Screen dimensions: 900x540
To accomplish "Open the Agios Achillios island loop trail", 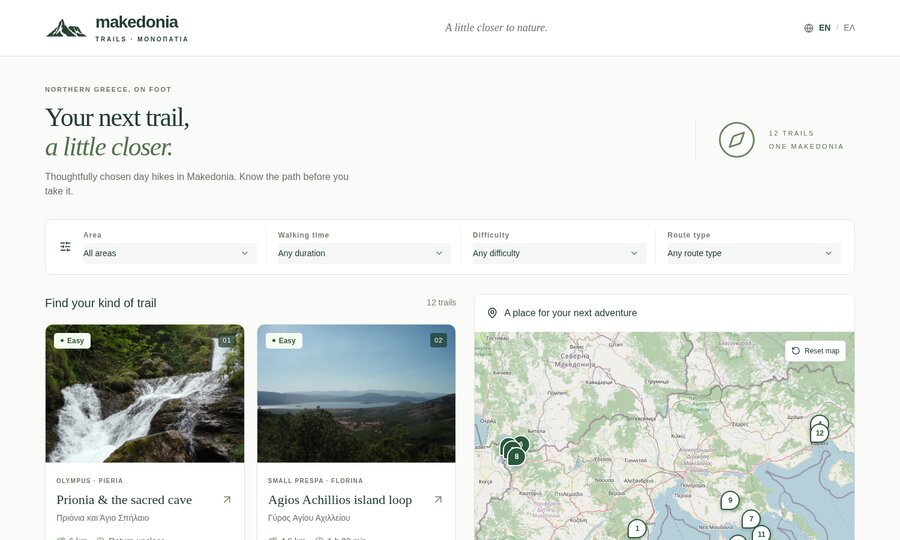I will pyautogui.click(x=340, y=500).
